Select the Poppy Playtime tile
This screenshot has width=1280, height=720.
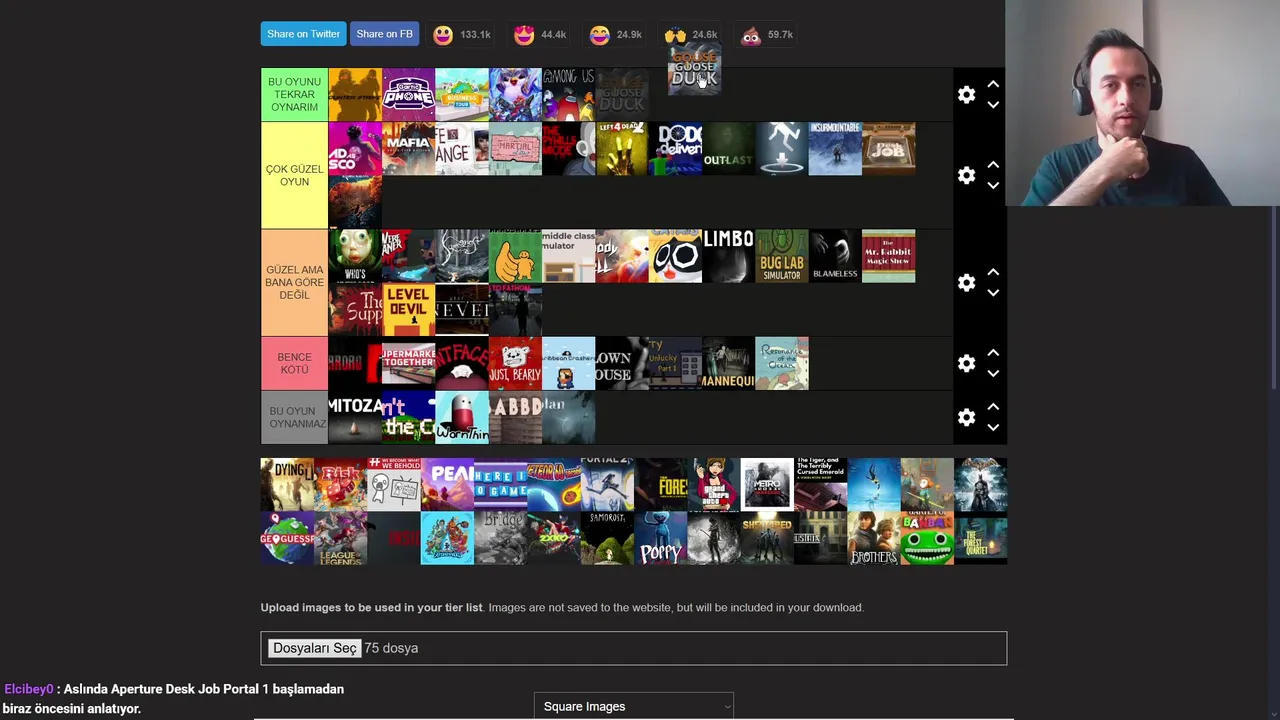661,539
